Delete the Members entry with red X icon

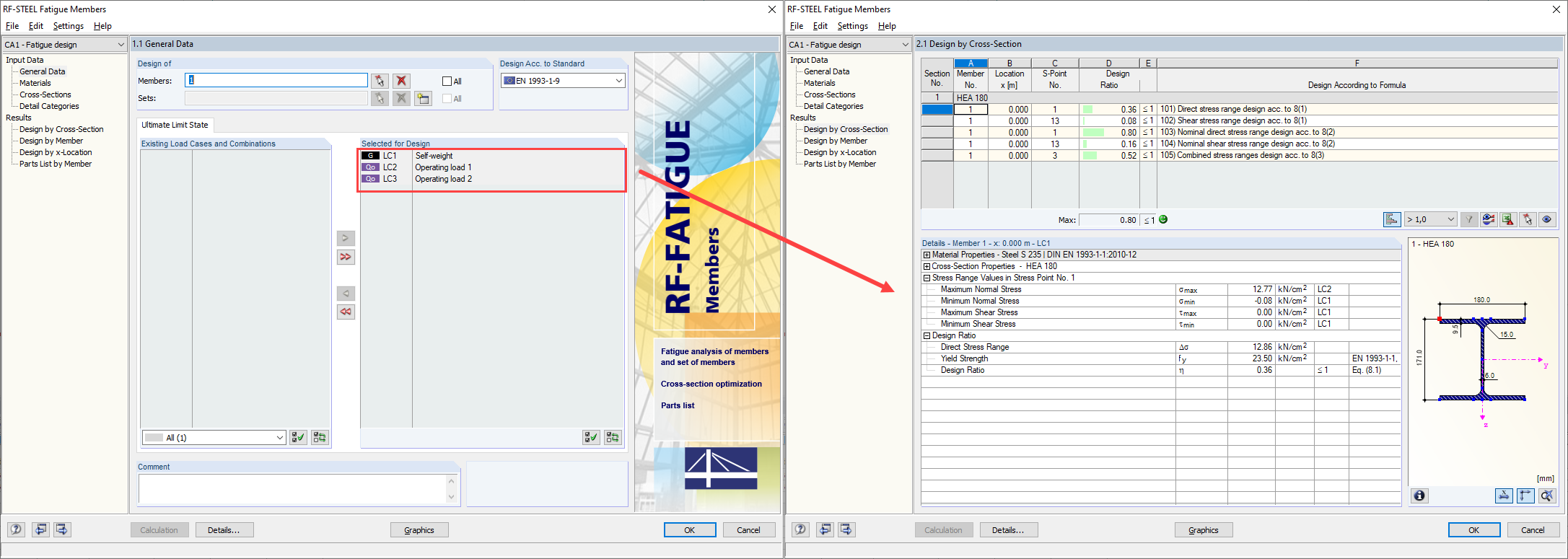click(x=402, y=81)
